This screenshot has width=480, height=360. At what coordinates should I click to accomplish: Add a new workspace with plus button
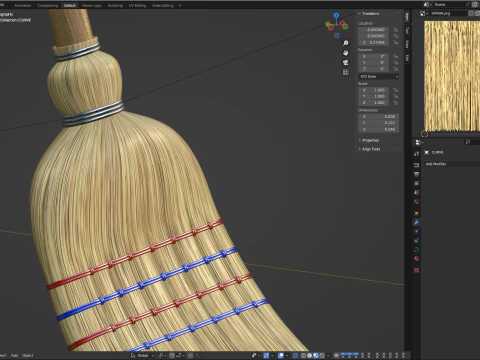tap(180, 5)
